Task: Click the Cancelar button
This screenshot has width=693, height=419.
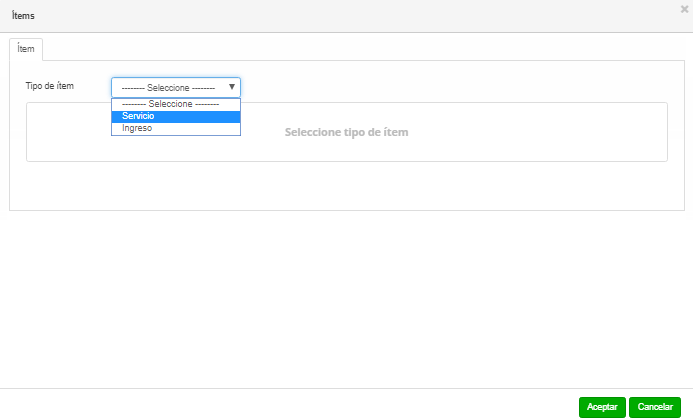Action: point(655,407)
